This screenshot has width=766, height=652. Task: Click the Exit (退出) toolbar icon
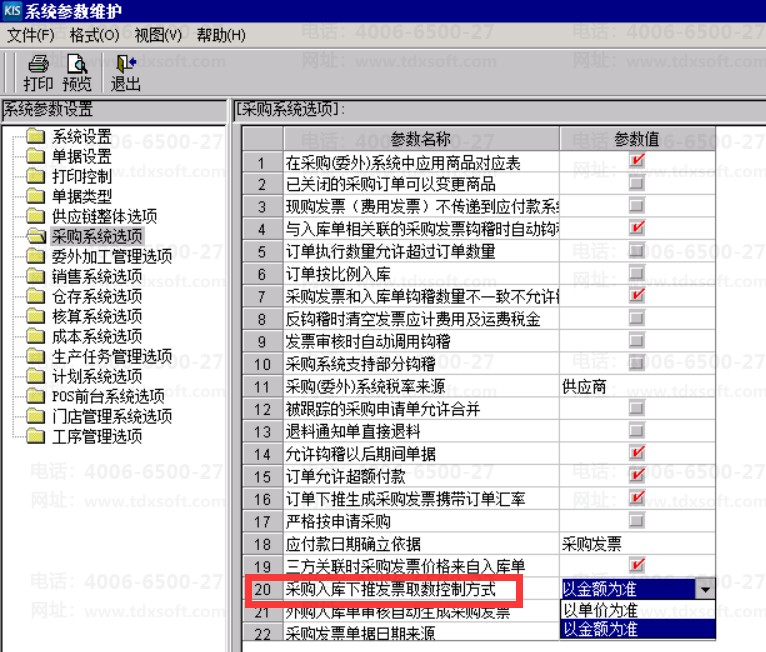(126, 64)
